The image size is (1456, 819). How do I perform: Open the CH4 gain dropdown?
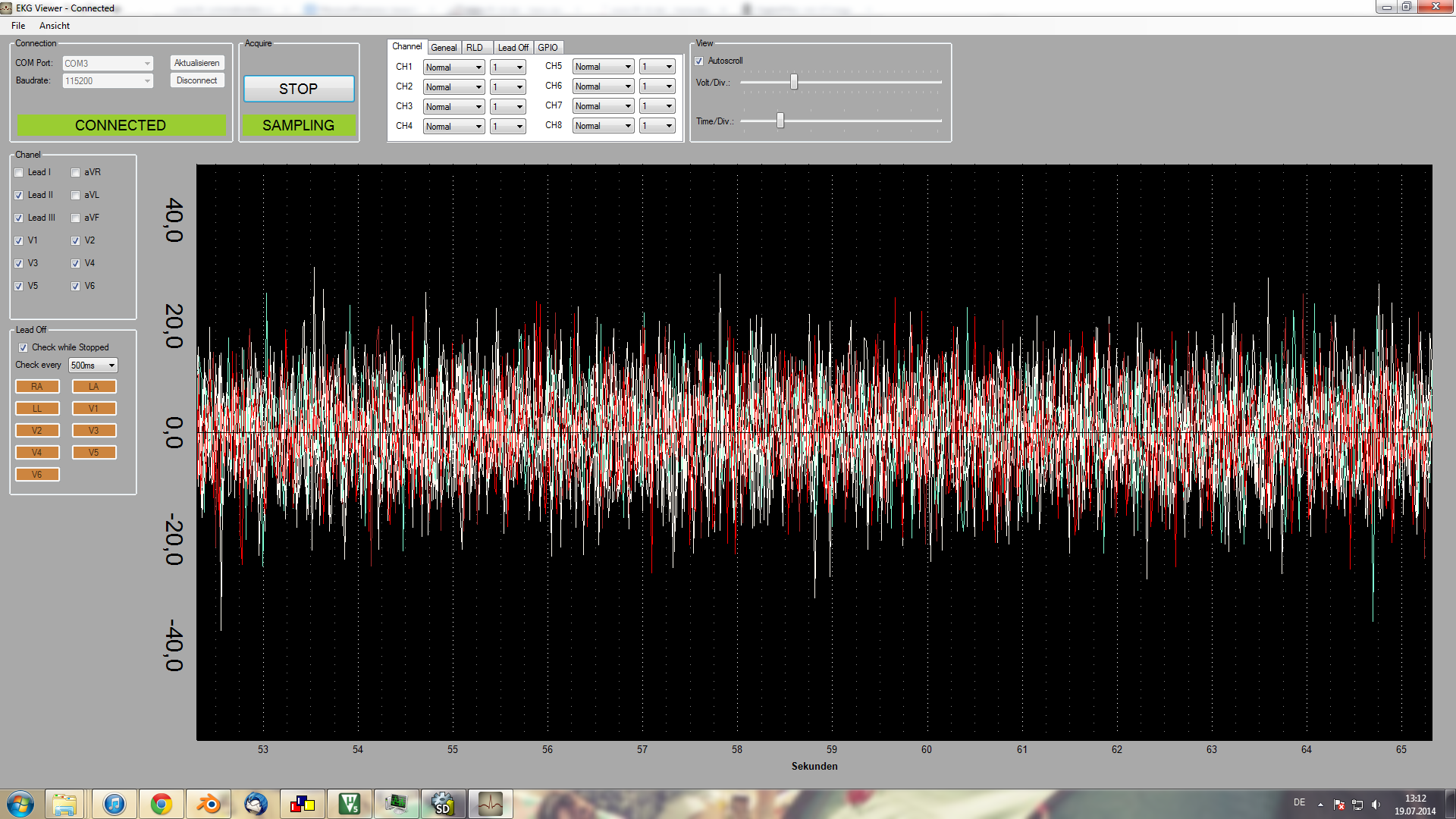(508, 127)
